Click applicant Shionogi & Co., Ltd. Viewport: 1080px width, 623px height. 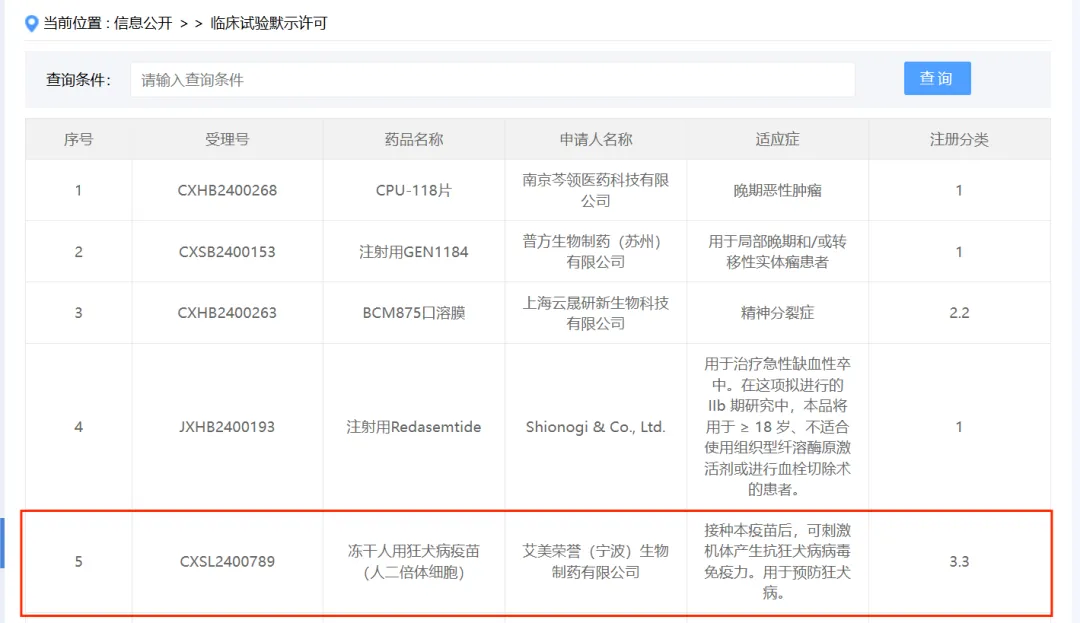595,427
